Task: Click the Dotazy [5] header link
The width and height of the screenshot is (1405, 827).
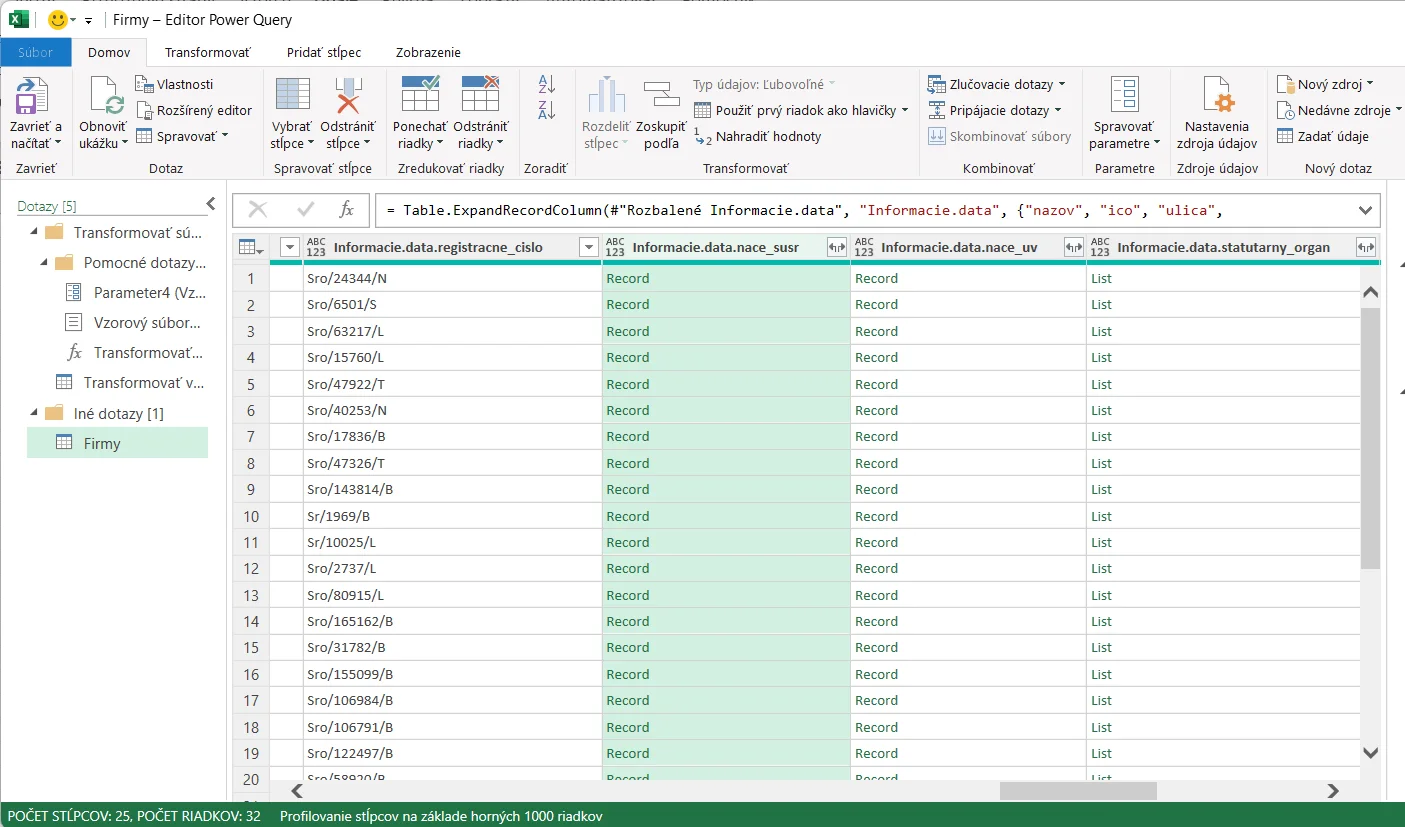Action: (x=47, y=206)
